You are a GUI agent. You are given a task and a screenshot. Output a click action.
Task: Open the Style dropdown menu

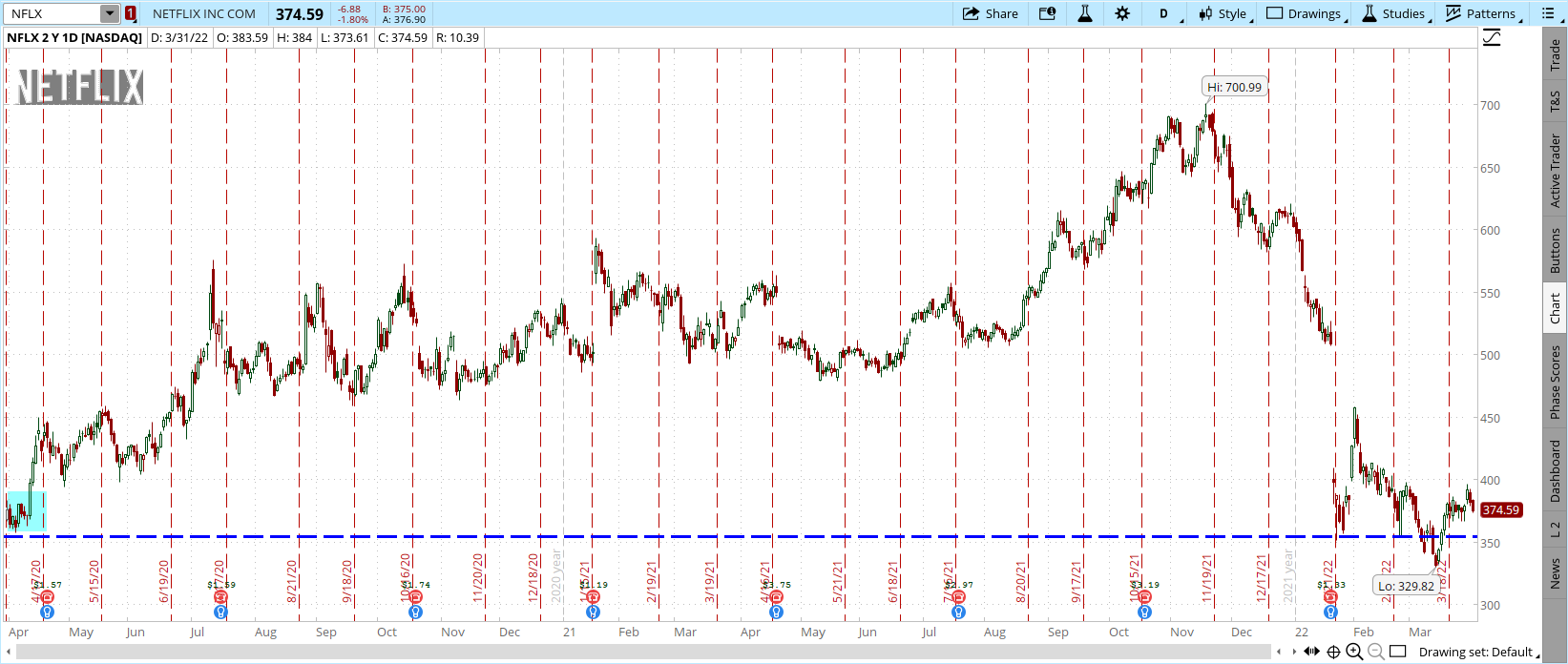(1223, 13)
